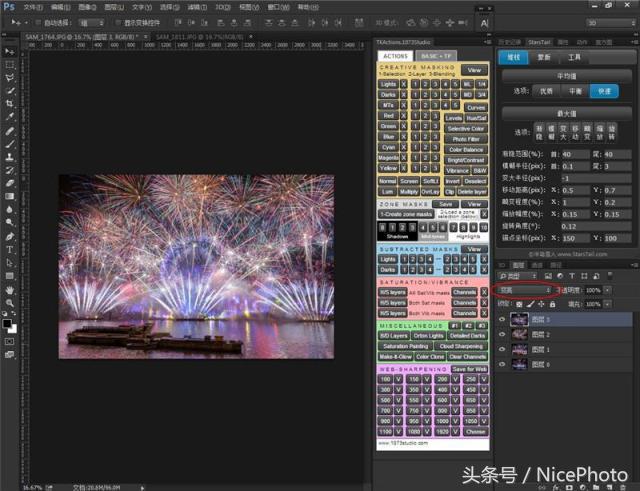Hide layer 1 using its eye icon
Image resolution: width=640 pixels, height=491 pixels.
pos(502,349)
